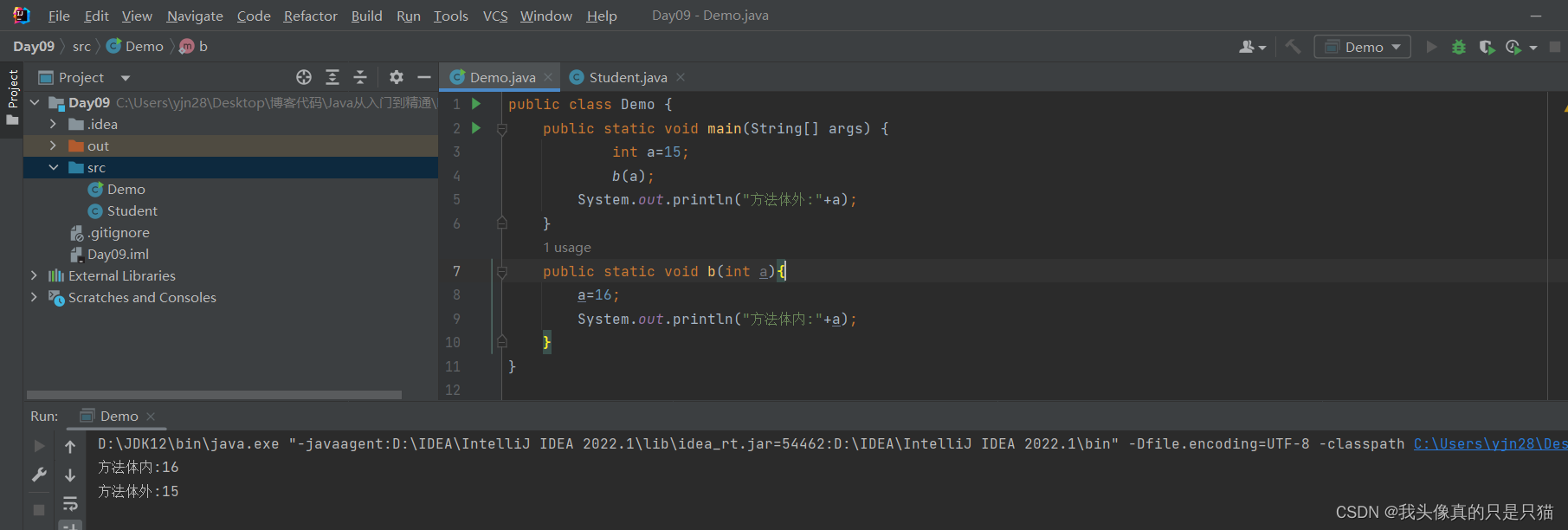The image size is (1568, 530).
Task: Open the Project side tool window button
Action: tap(12, 97)
